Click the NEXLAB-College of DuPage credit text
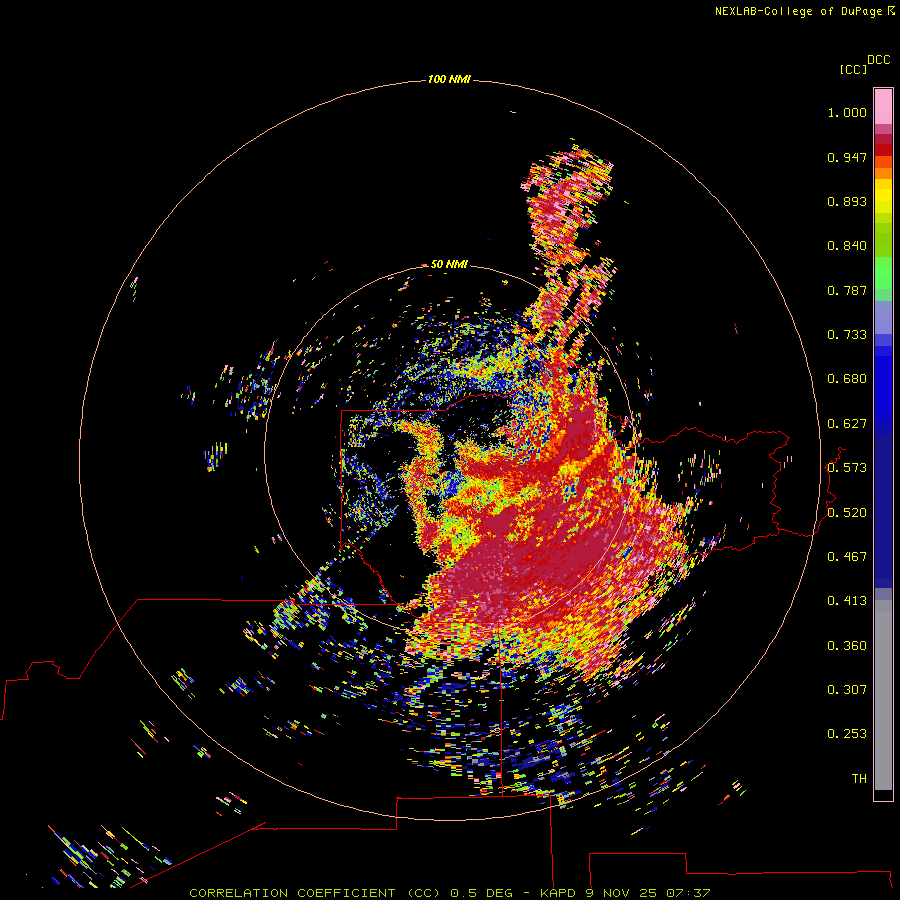 798,11
